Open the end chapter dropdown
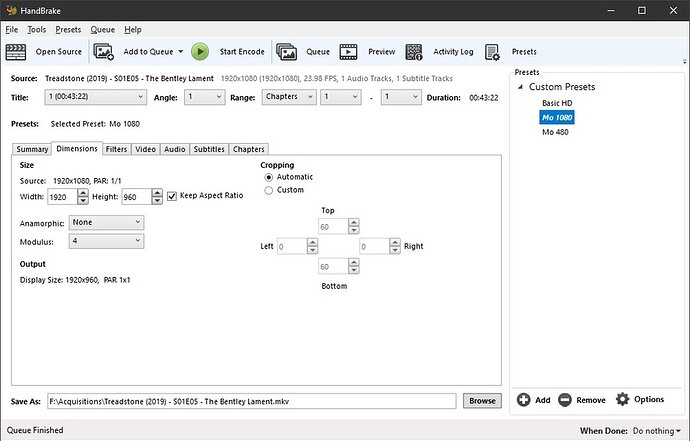690x441 pixels. (x=400, y=97)
